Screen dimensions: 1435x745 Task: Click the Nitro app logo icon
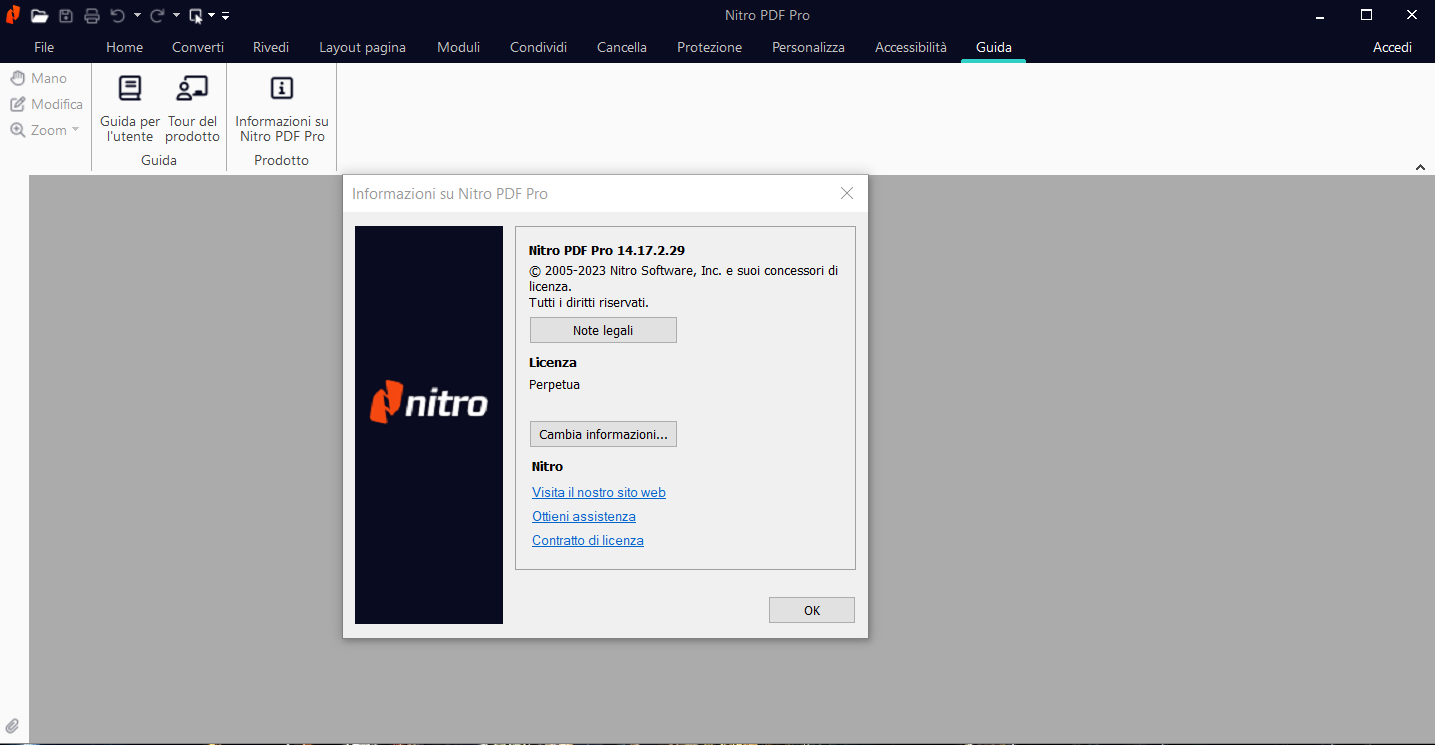tap(13, 15)
